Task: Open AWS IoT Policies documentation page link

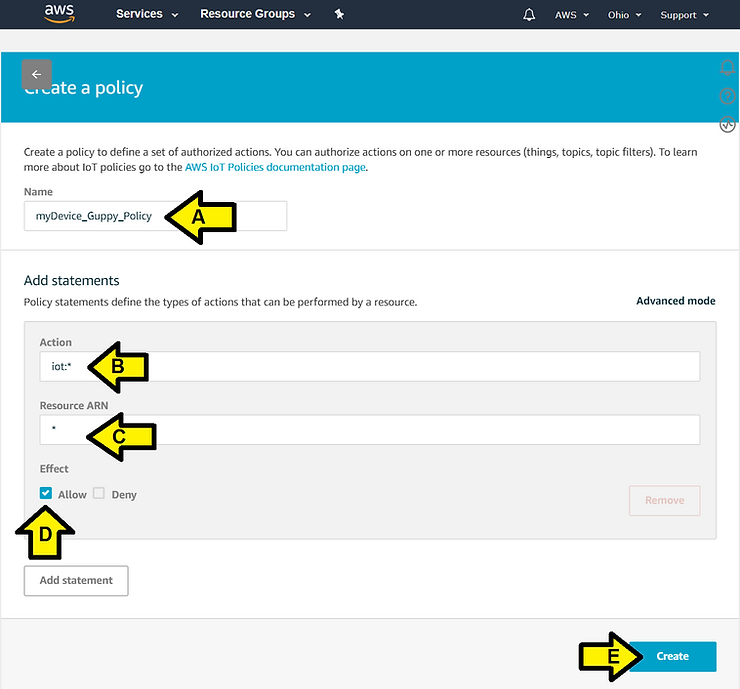Action: coord(275,167)
